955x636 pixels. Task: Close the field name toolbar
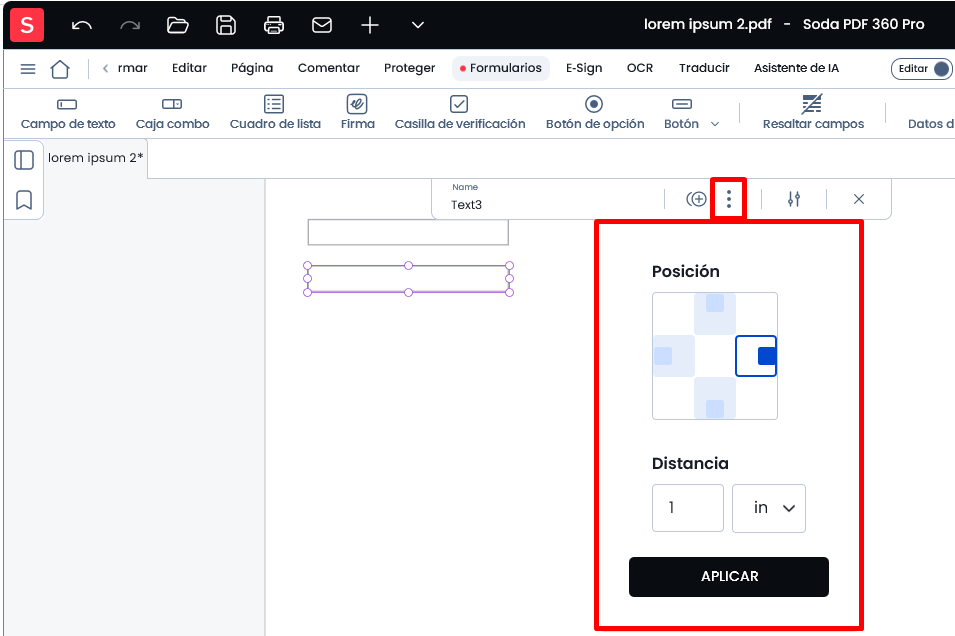coord(859,199)
